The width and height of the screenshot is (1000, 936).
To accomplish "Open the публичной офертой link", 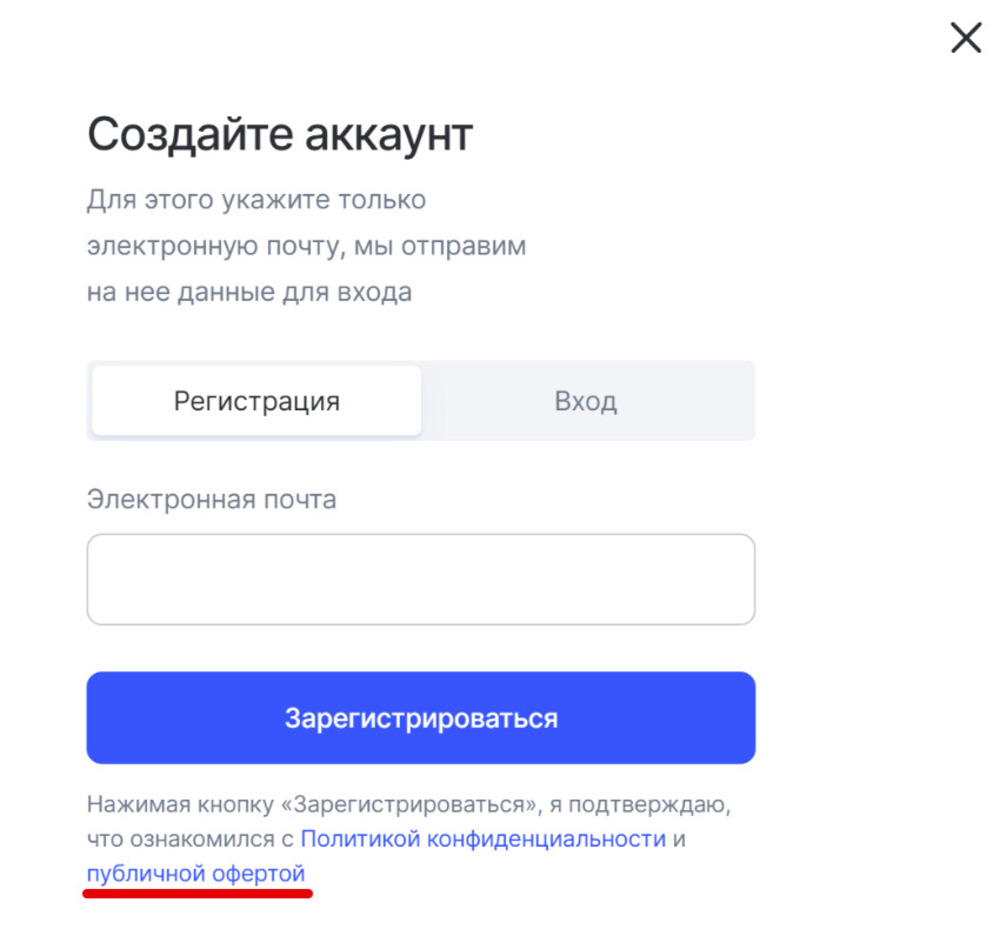I will coord(196,873).
